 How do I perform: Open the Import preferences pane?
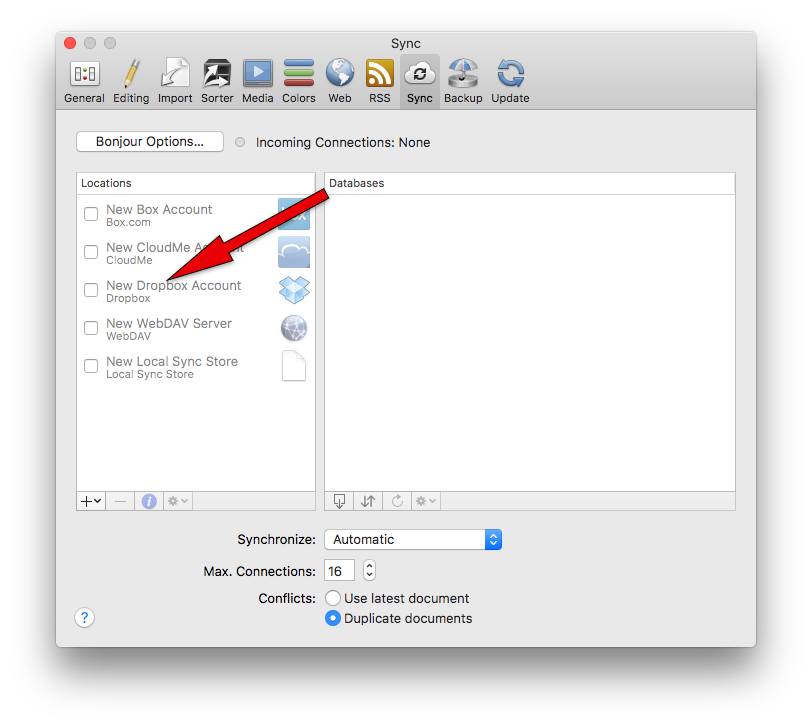coord(175,81)
